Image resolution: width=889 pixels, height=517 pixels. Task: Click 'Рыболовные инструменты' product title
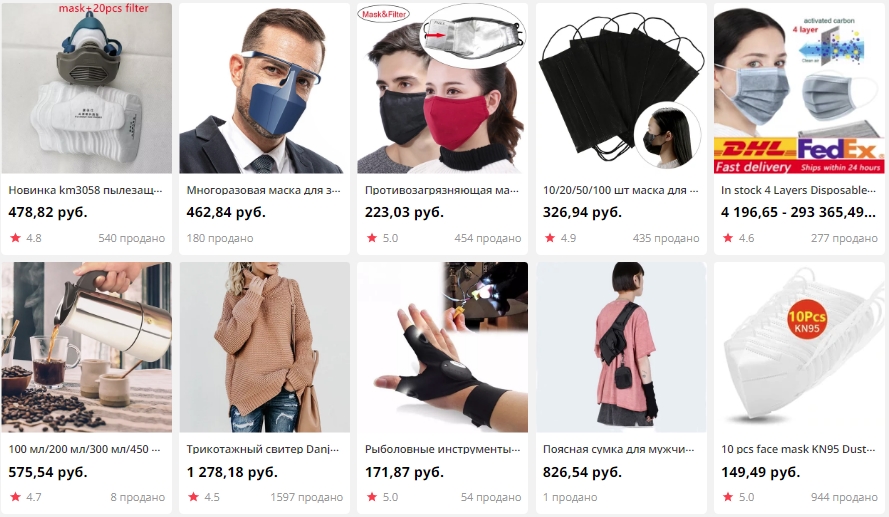[442, 450]
